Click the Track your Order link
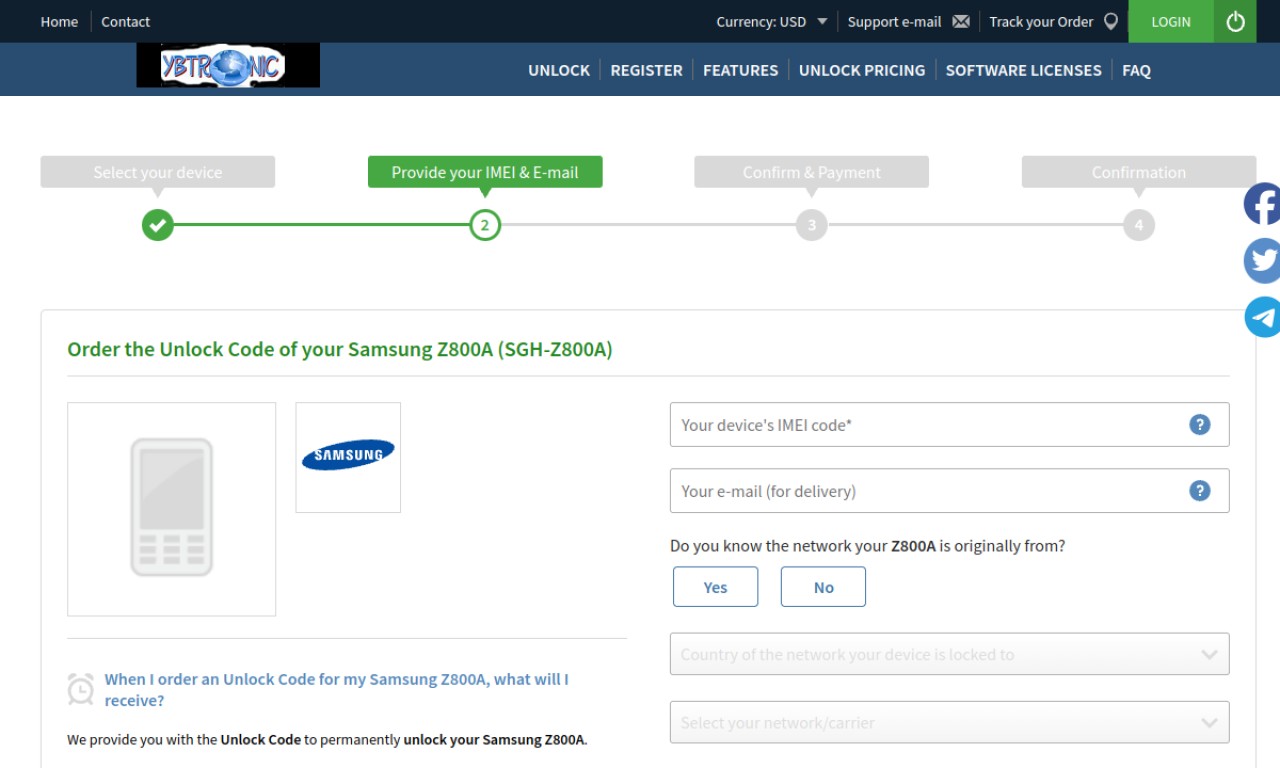Viewport: 1280px width, 768px height. pyautogui.click(x=1041, y=21)
